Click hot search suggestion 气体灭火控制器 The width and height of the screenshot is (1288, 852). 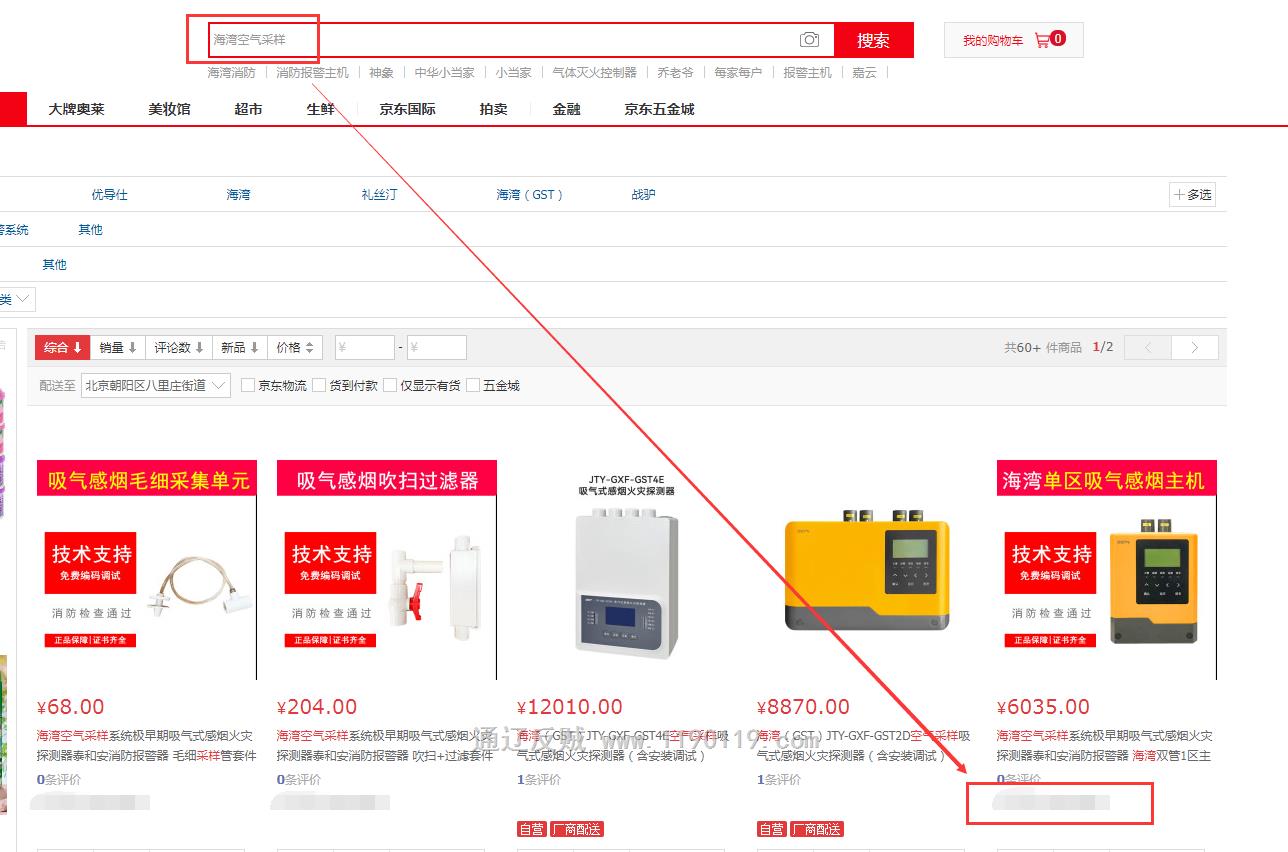click(594, 73)
